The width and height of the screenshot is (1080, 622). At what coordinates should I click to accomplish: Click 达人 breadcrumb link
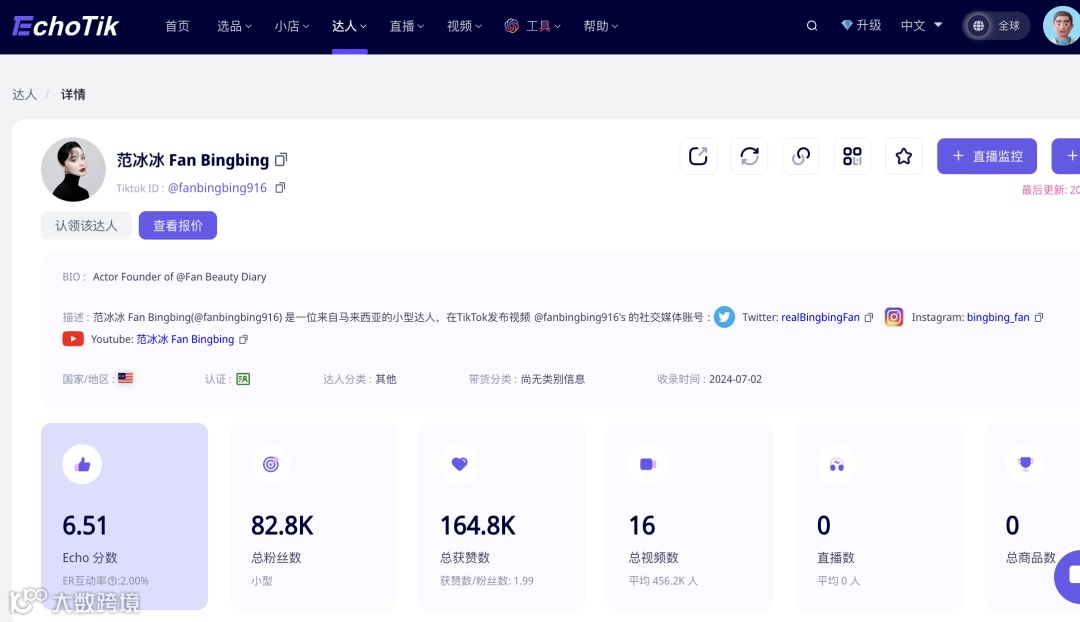click(x=24, y=94)
